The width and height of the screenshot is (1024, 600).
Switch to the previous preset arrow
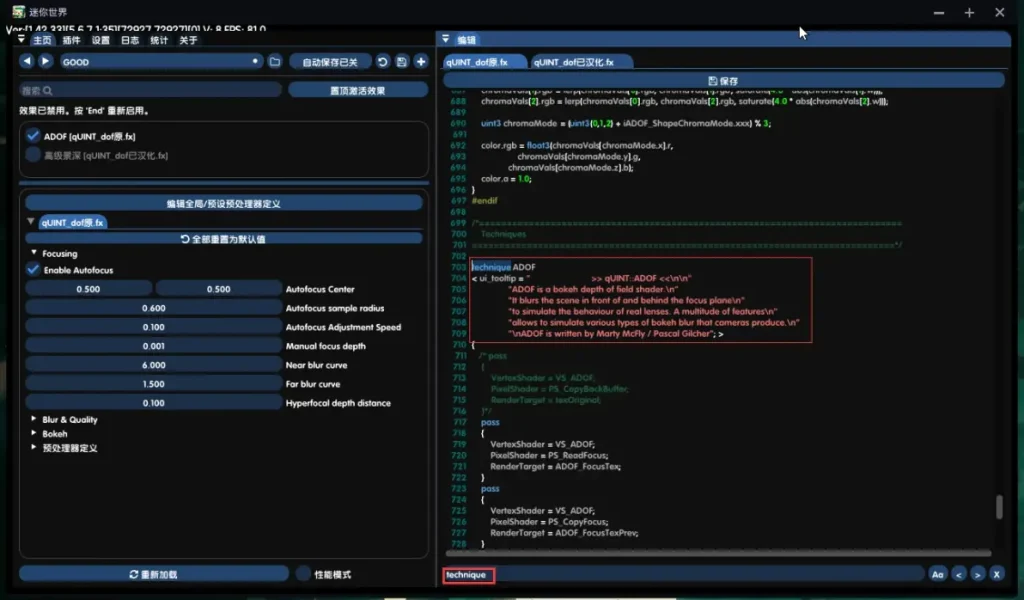[27, 62]
